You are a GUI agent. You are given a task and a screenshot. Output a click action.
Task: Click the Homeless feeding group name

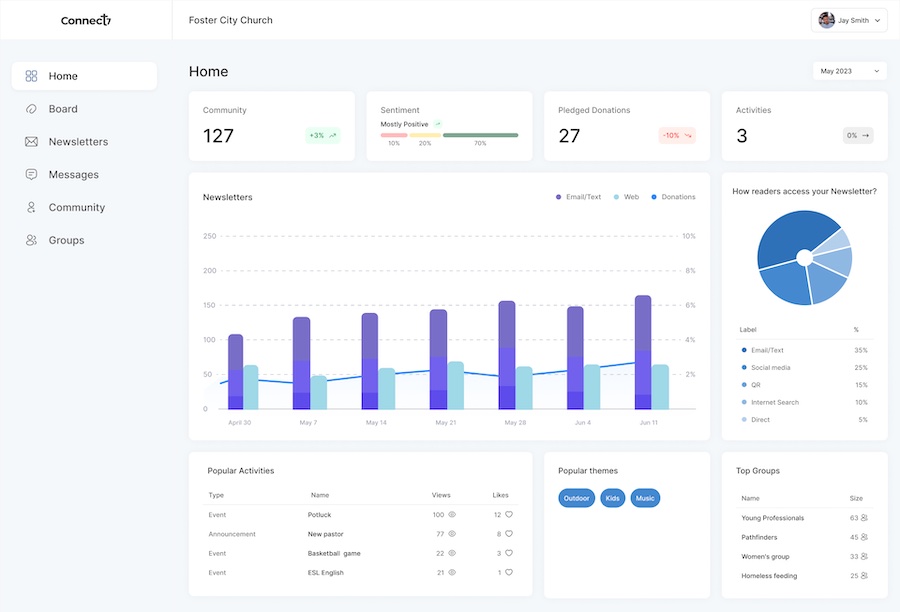click(x=769, y=576)
